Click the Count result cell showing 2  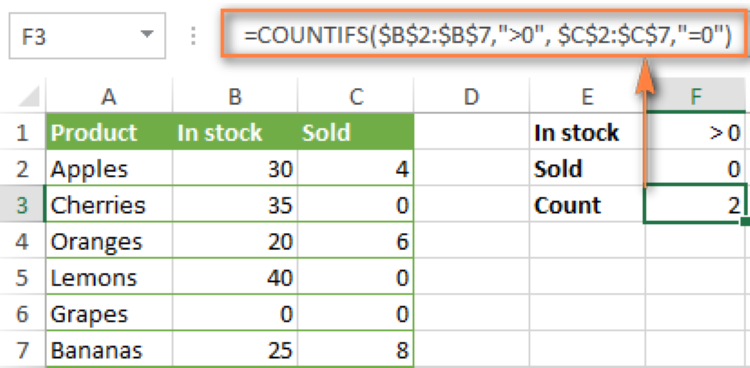[695, 204]
